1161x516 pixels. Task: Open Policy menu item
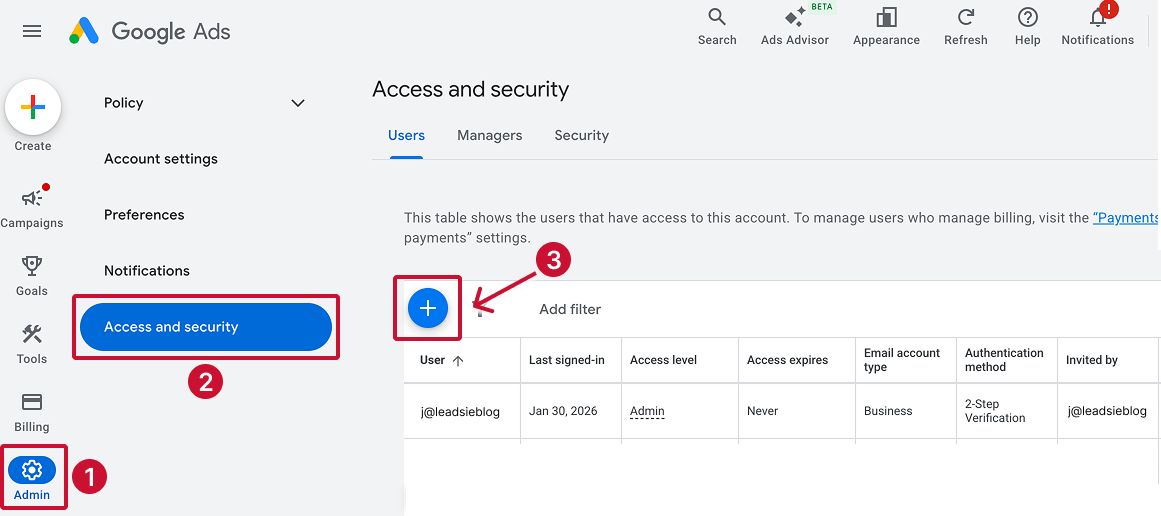pos(124,103)
